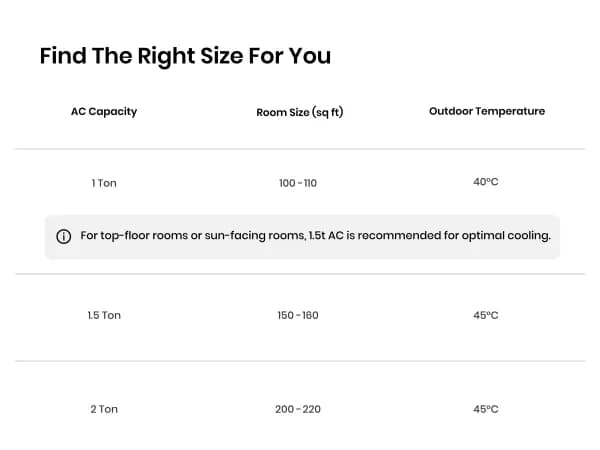Choose the 2 Ton capacity row

coord(104,409)
